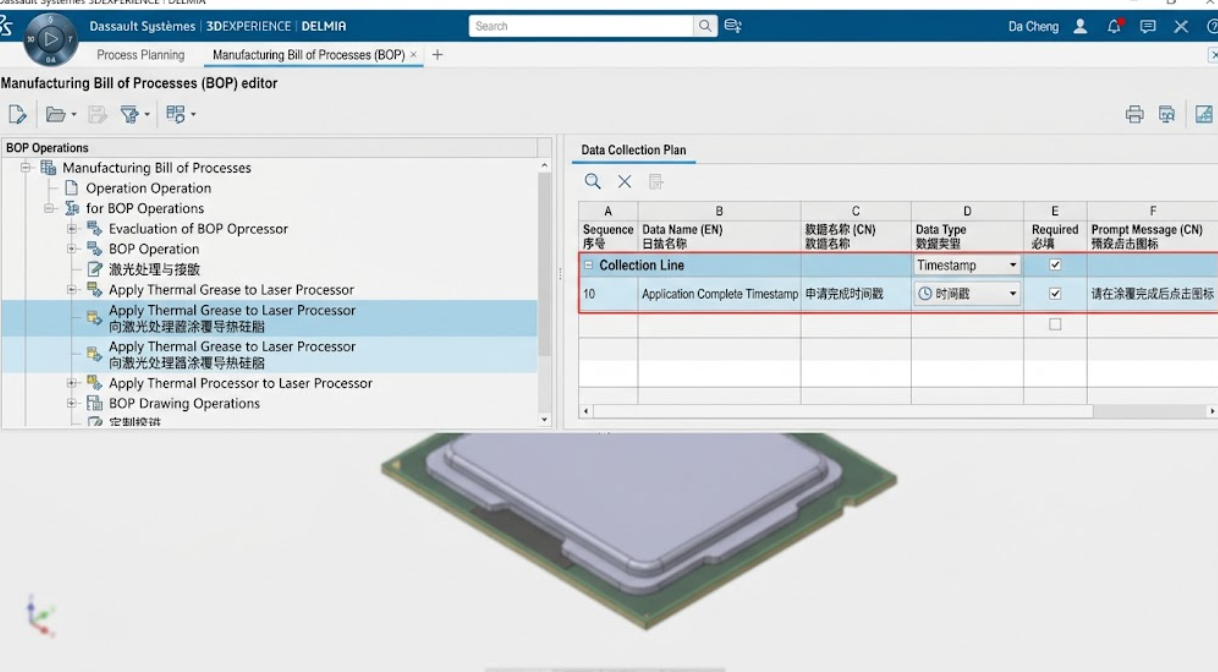Image resolution: width=1218 pixels, height=672 pixels.
Task: Click the document icon of Operation Operation
Action: tap(71, 188)
